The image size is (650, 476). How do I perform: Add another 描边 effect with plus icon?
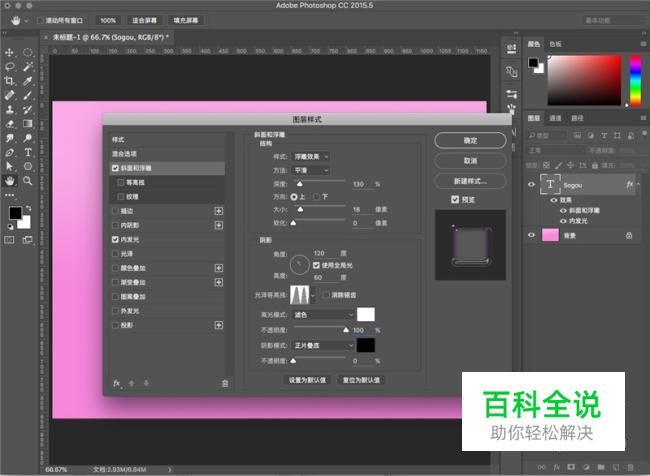pos(218,211)
